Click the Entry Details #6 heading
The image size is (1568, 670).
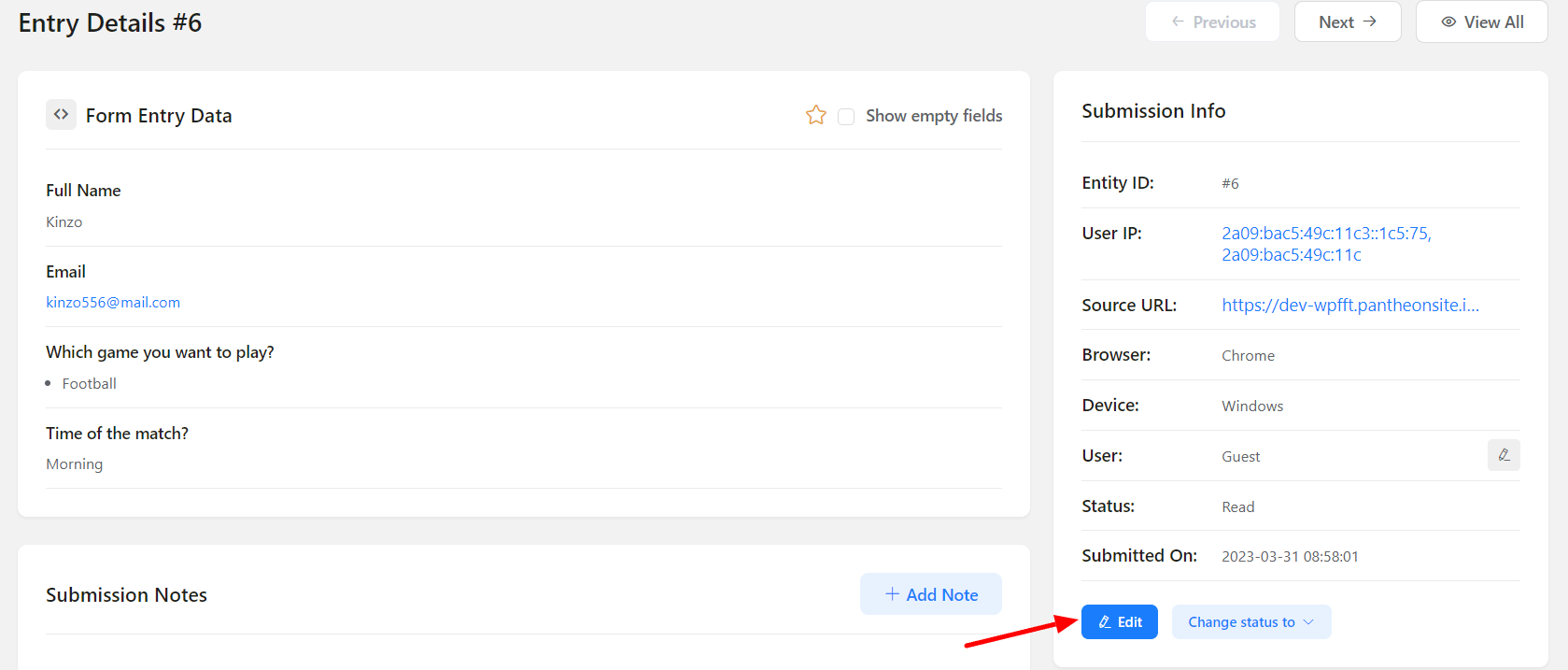[x=110, y=22]
